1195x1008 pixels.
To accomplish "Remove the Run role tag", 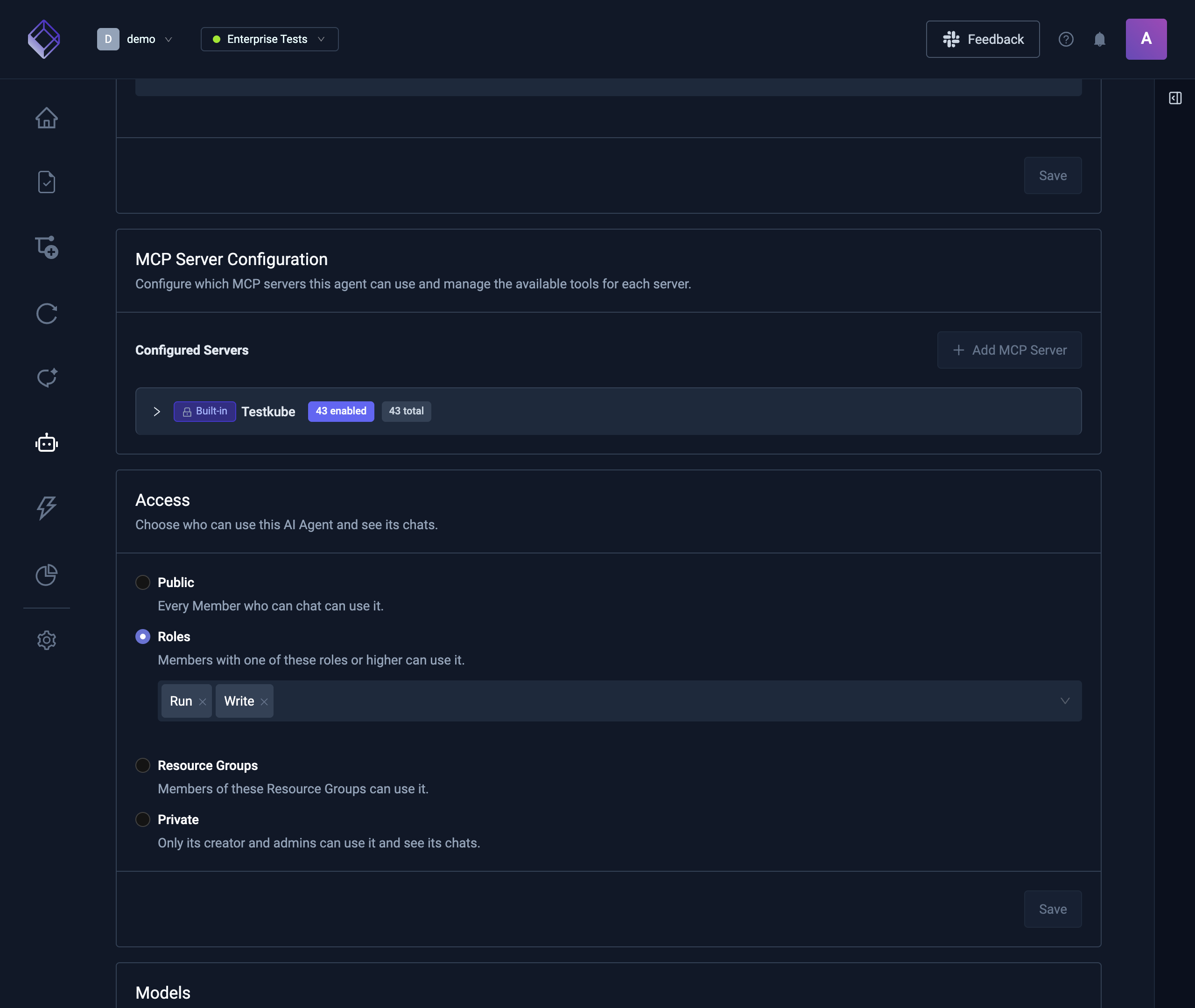I will tap(202, 702).
